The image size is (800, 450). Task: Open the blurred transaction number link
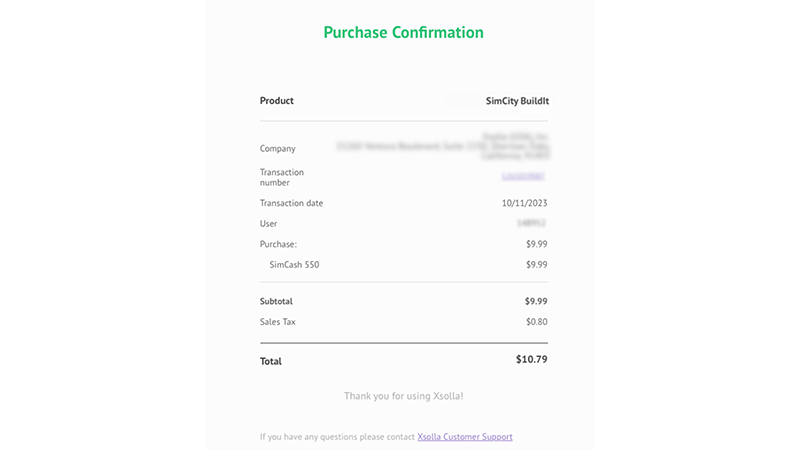tap(524, 177)
